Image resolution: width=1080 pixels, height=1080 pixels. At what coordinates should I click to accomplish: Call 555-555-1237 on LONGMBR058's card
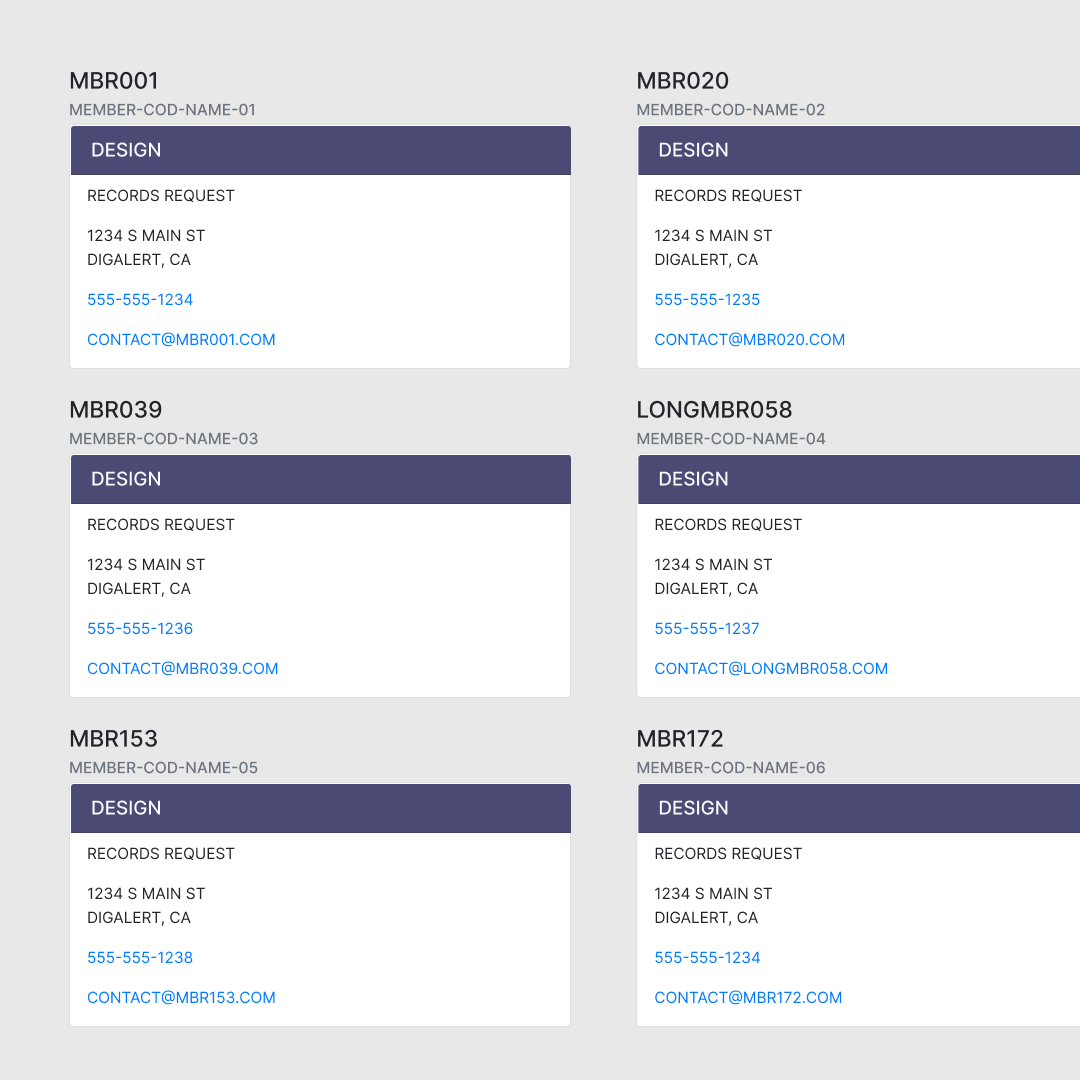[x=707, y=628]
